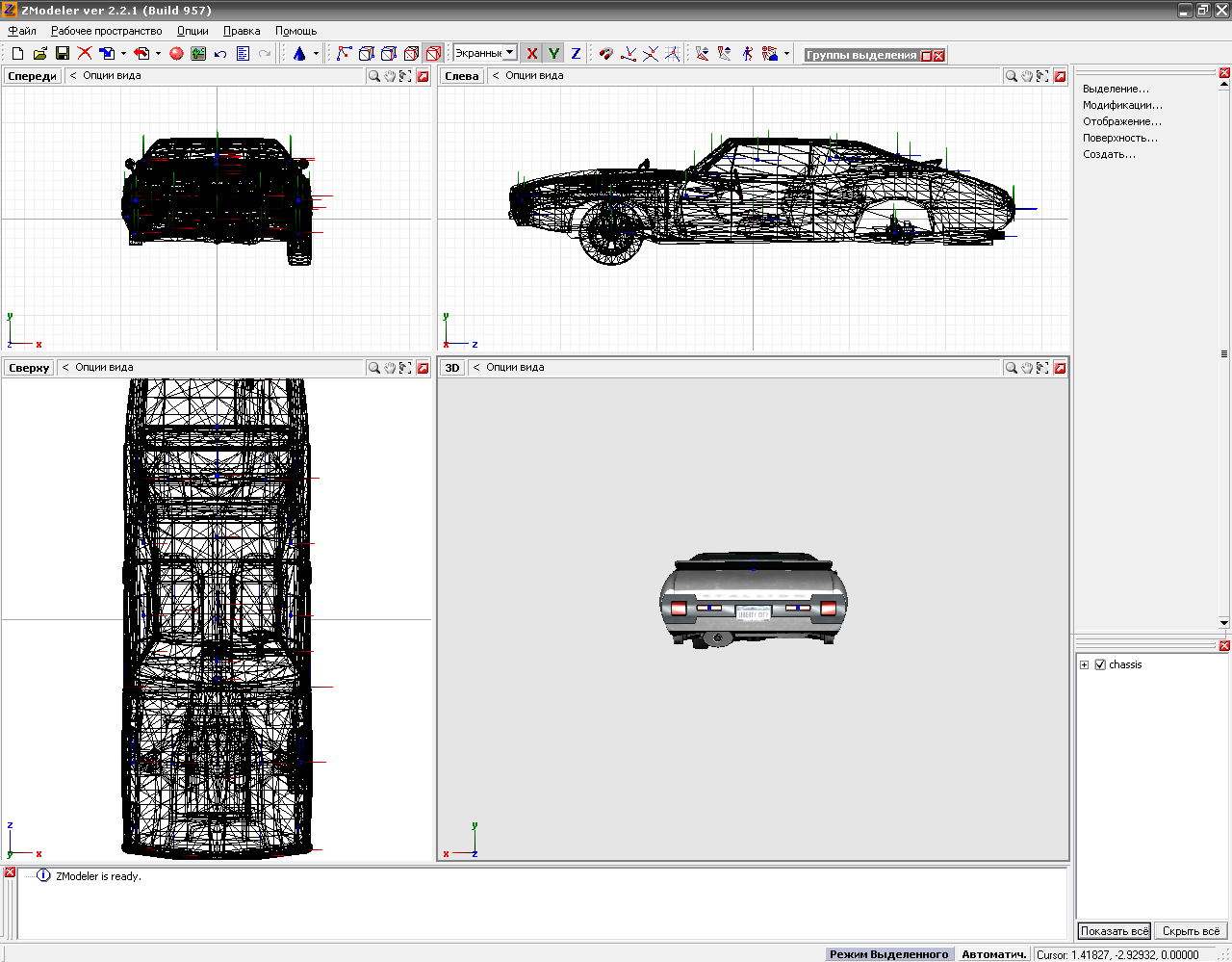This screenshot has height=962, width=1232.
Task: Expand the chassis tree node
Action: (x=1084, y=664)
